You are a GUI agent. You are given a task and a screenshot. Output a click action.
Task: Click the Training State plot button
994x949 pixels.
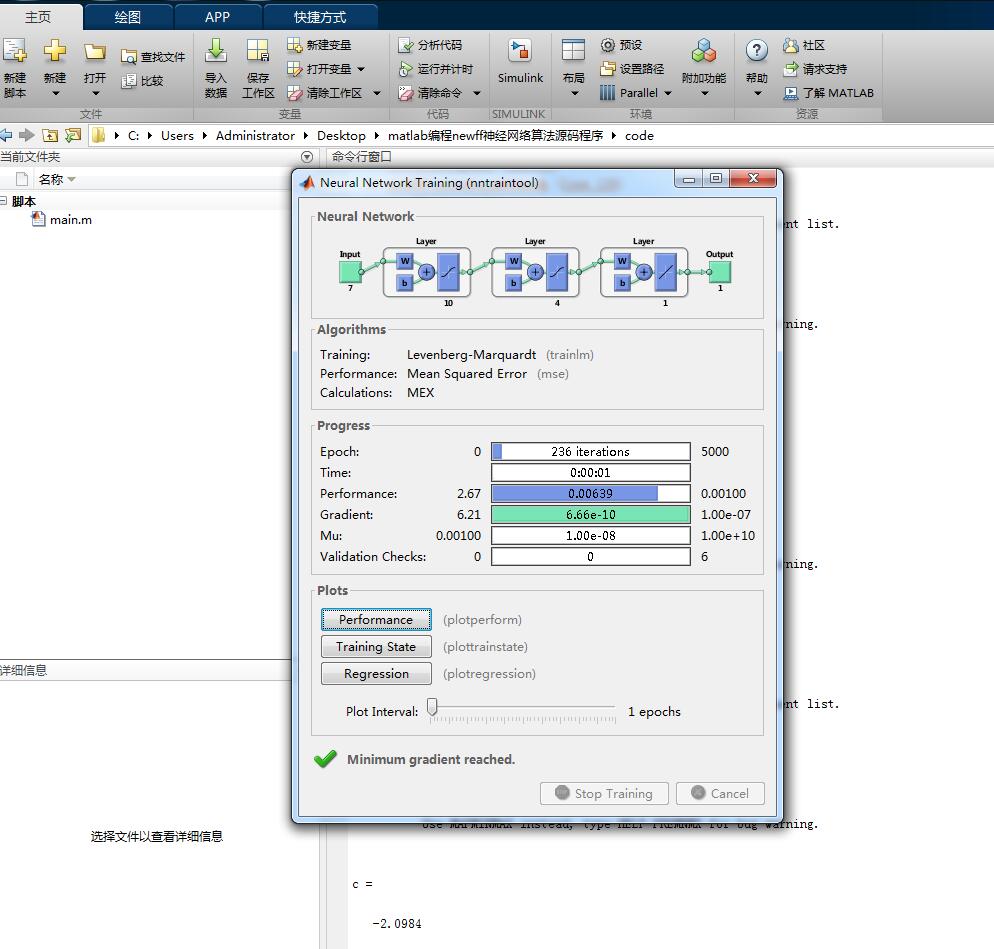point(376,647)
